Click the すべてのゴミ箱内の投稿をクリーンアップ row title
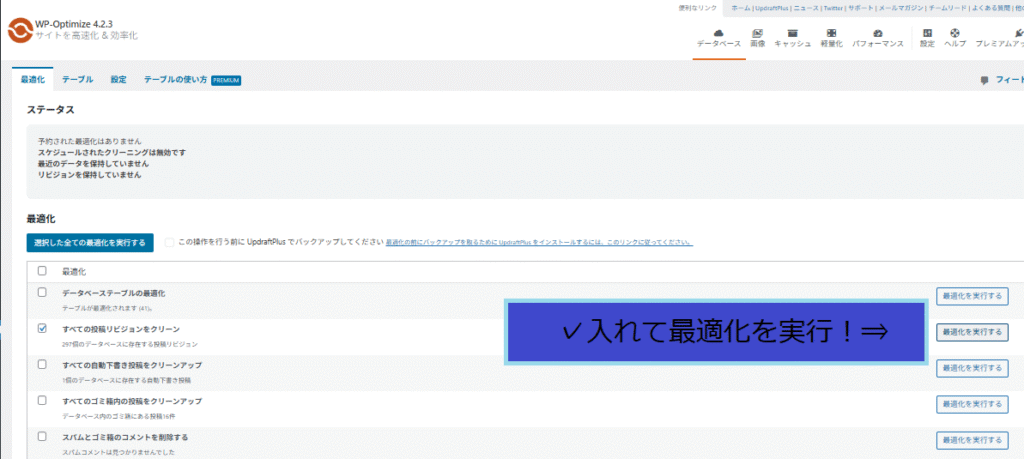Viewport: 1024px width, 459px height. (132, 401)
